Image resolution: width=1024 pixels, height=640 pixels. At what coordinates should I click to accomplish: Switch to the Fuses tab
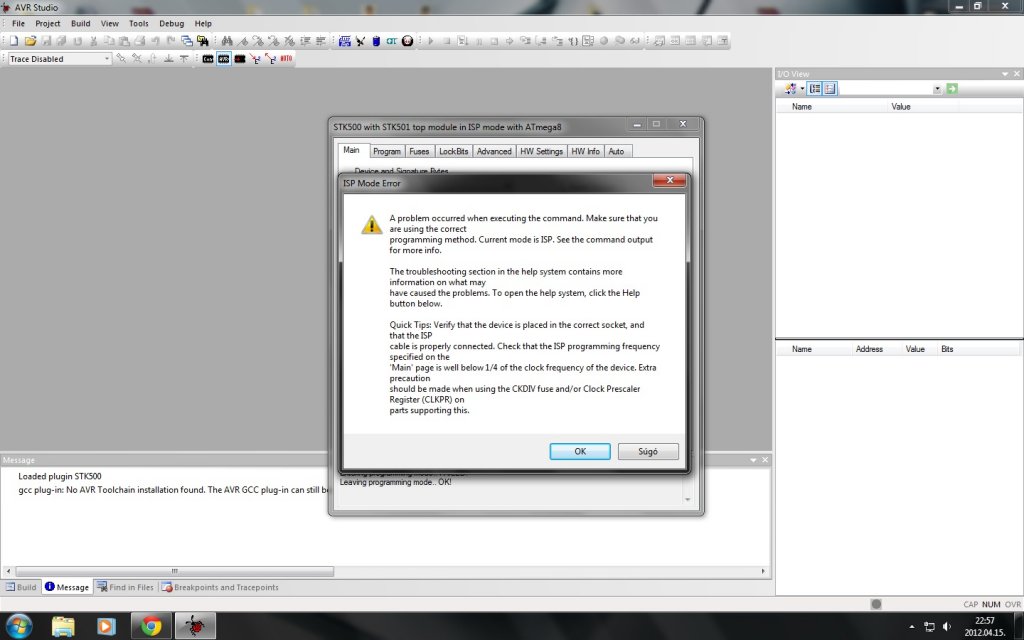[419, 152]
